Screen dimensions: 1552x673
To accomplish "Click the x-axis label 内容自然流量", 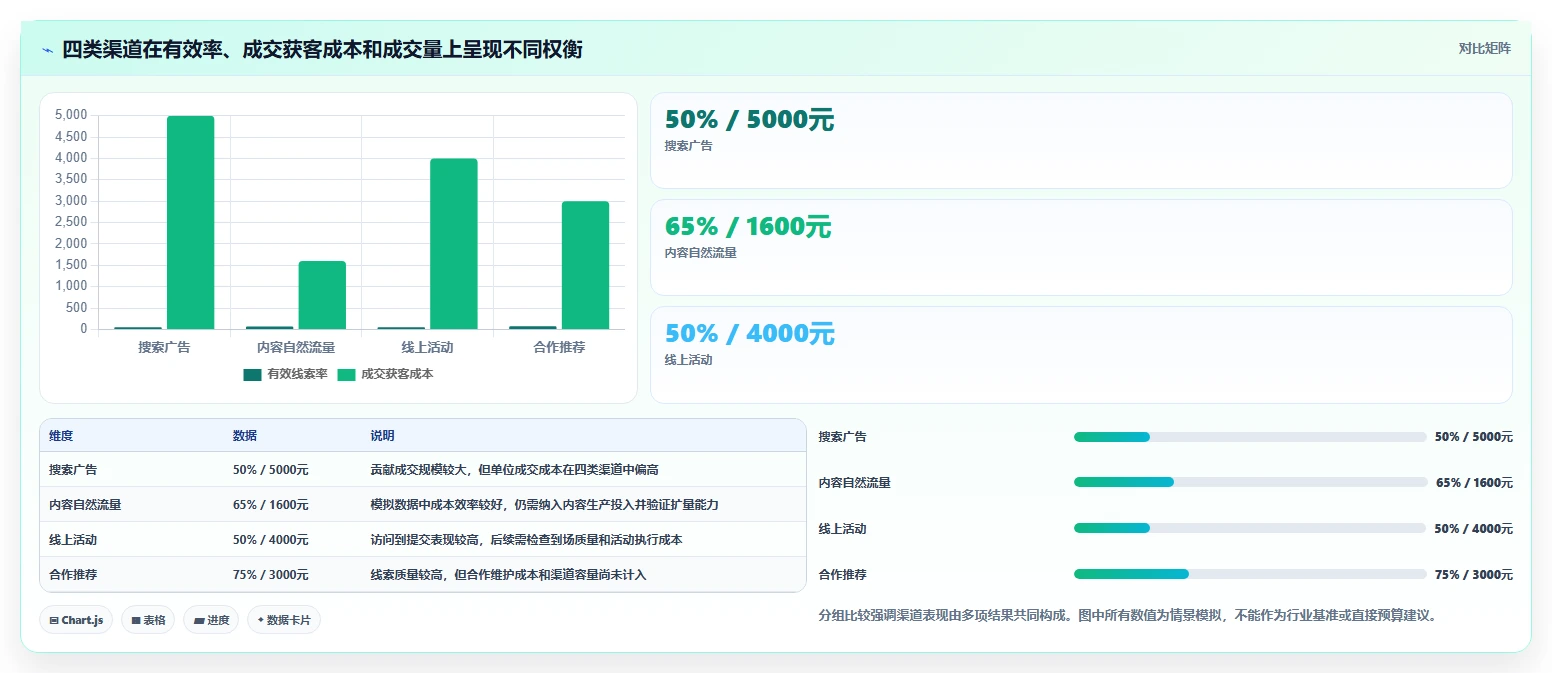I will (296, 347).
